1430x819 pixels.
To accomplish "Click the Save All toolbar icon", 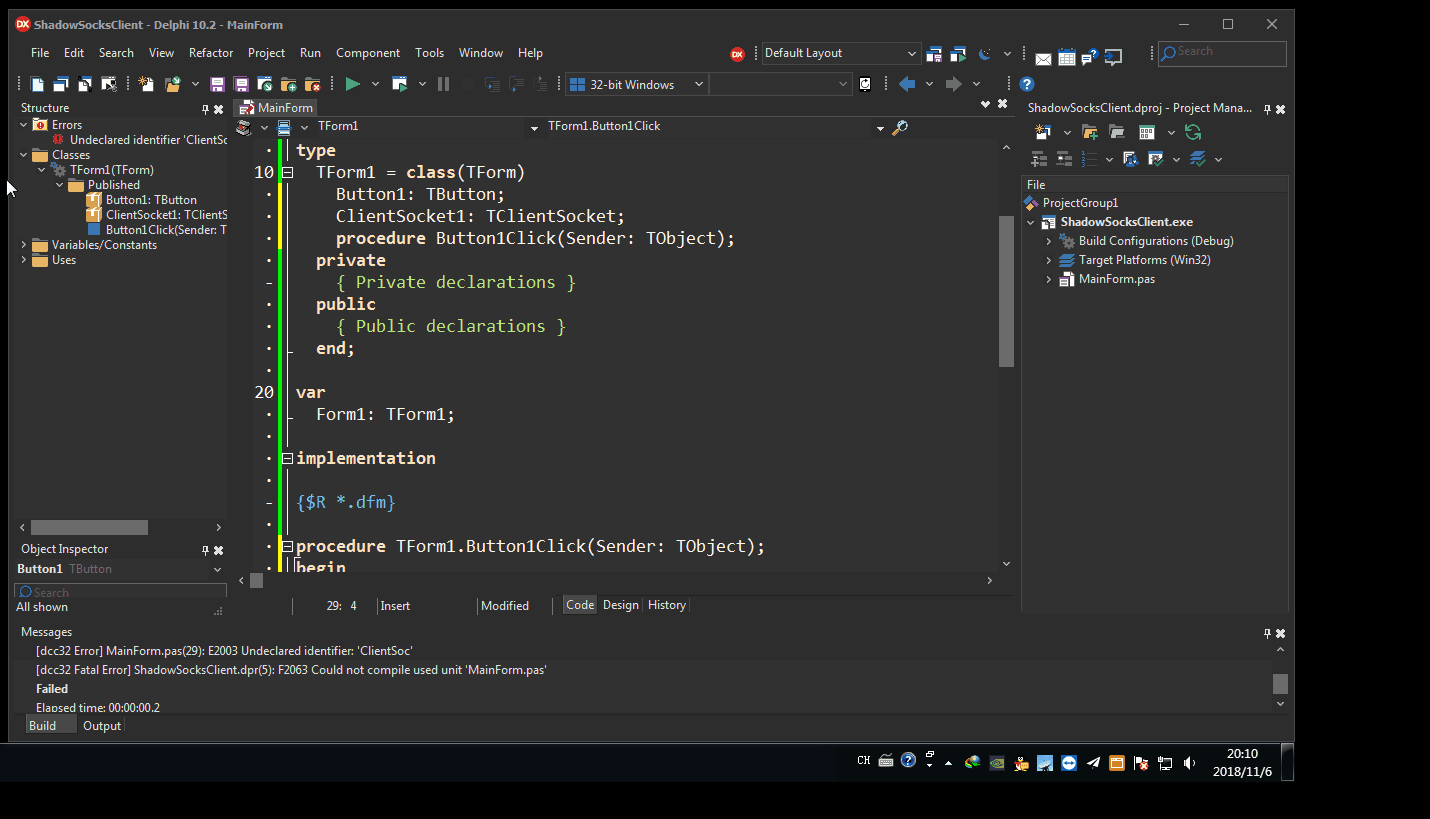I will (241, 84).
